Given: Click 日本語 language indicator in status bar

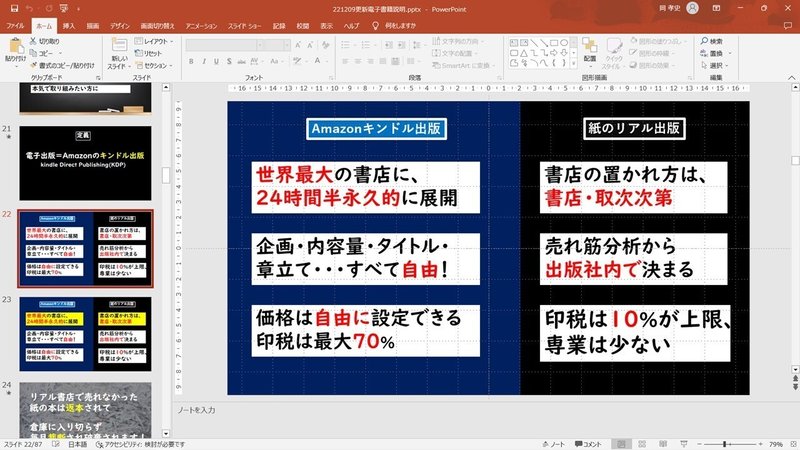Looking at the screenshot, I should [78, 444].
